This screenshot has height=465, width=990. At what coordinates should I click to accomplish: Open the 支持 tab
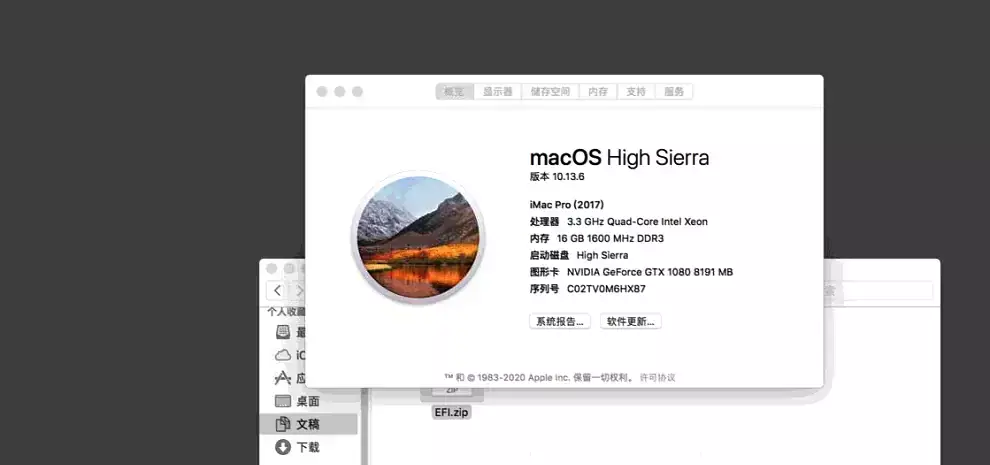(x=636, y=92)
